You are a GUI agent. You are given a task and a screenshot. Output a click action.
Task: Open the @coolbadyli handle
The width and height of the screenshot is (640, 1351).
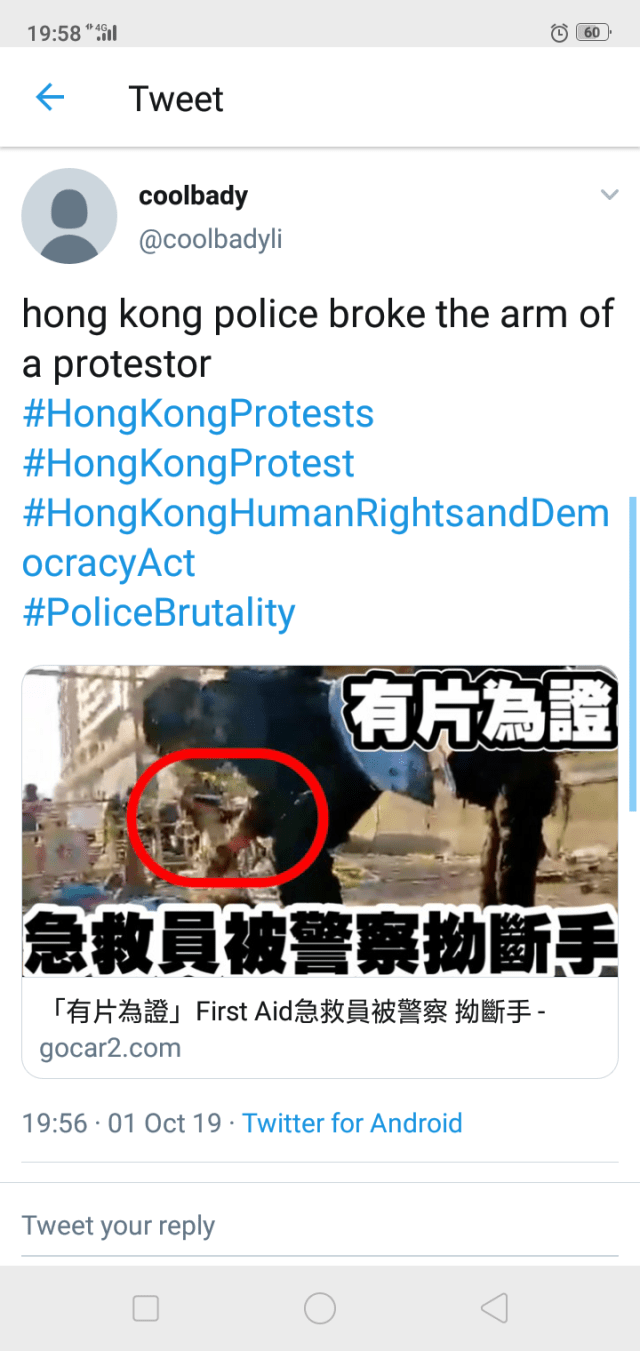pyautogui.click(x=210, y=241)
